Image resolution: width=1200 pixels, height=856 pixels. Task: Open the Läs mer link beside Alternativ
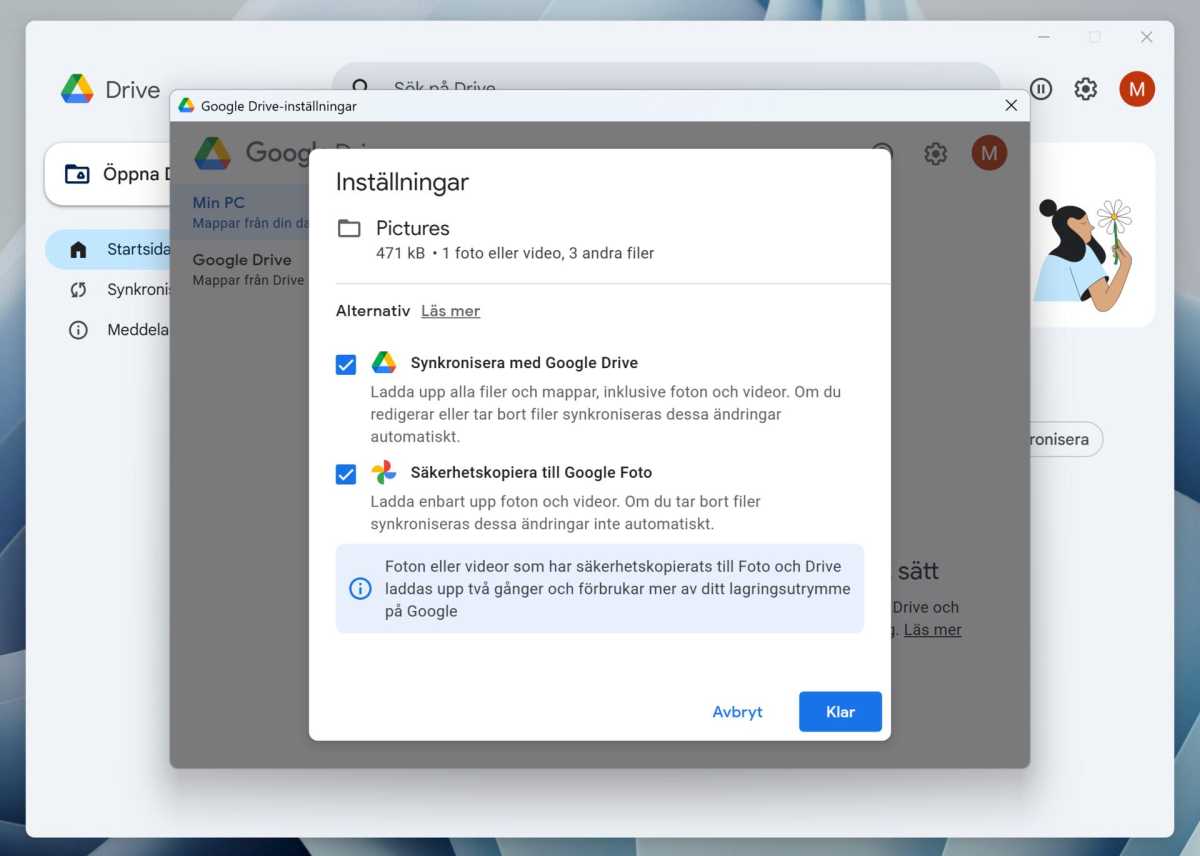450,311
